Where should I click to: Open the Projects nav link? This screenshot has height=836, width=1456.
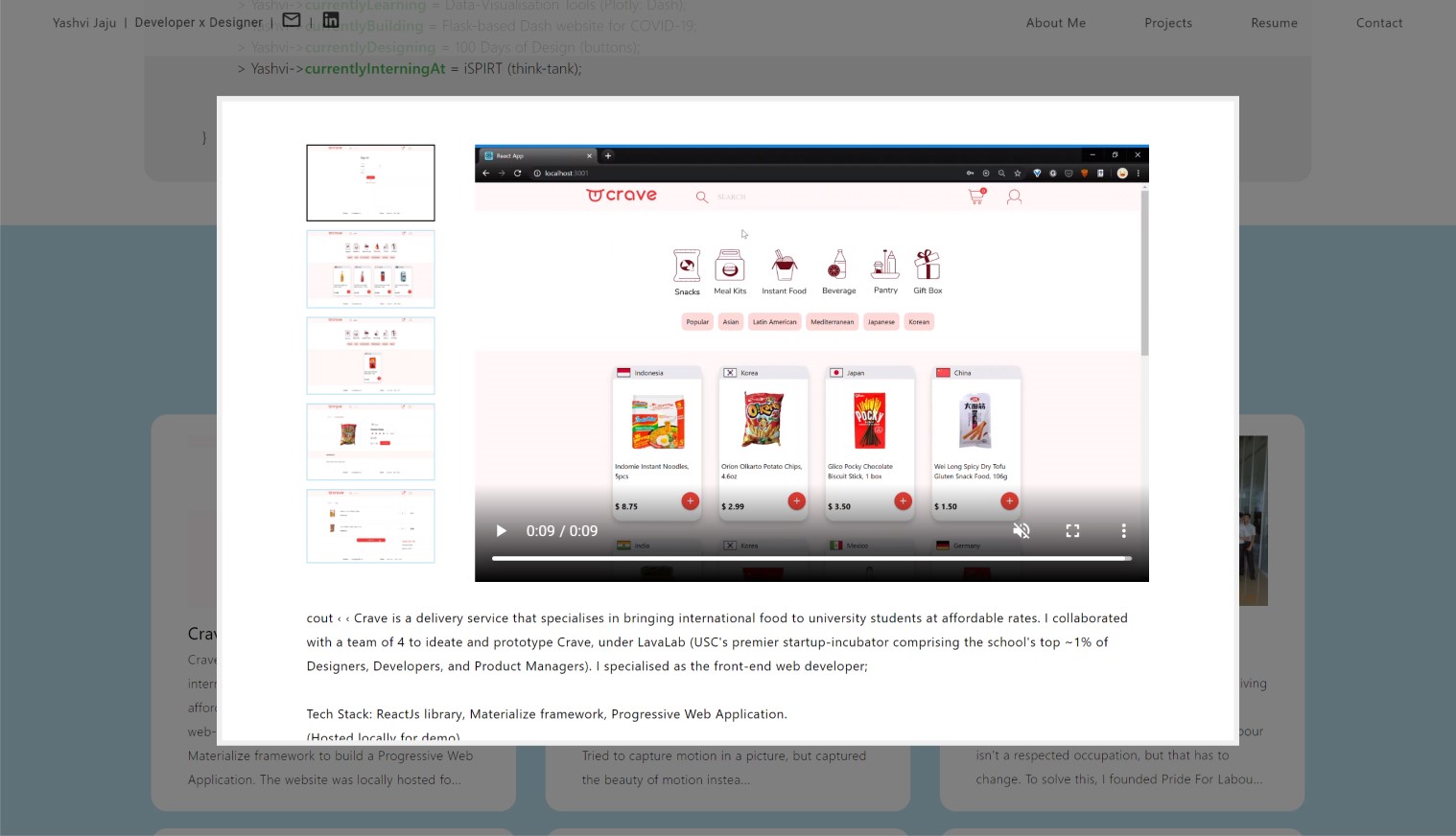click(1168, 23)
